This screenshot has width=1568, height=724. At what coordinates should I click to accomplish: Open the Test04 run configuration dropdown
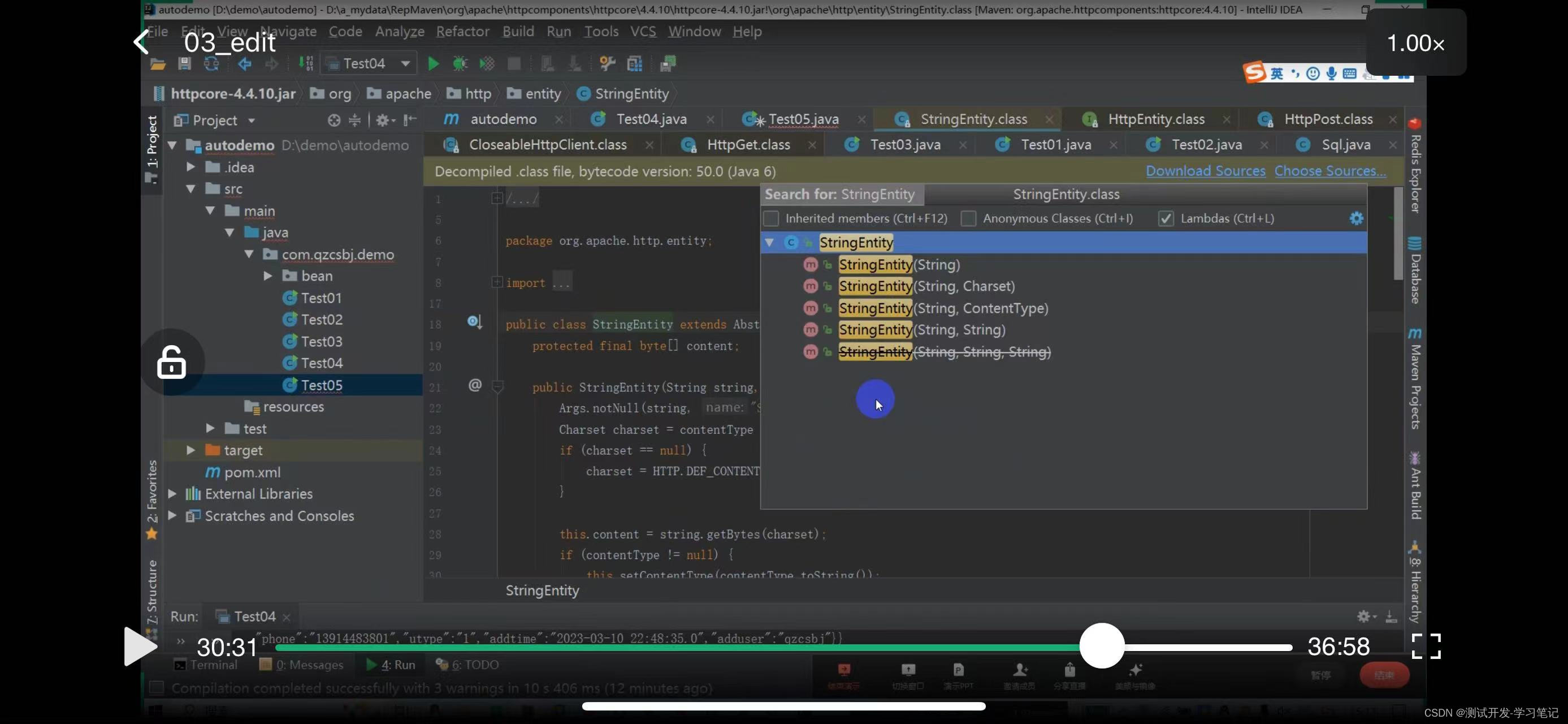coord(369,63)
